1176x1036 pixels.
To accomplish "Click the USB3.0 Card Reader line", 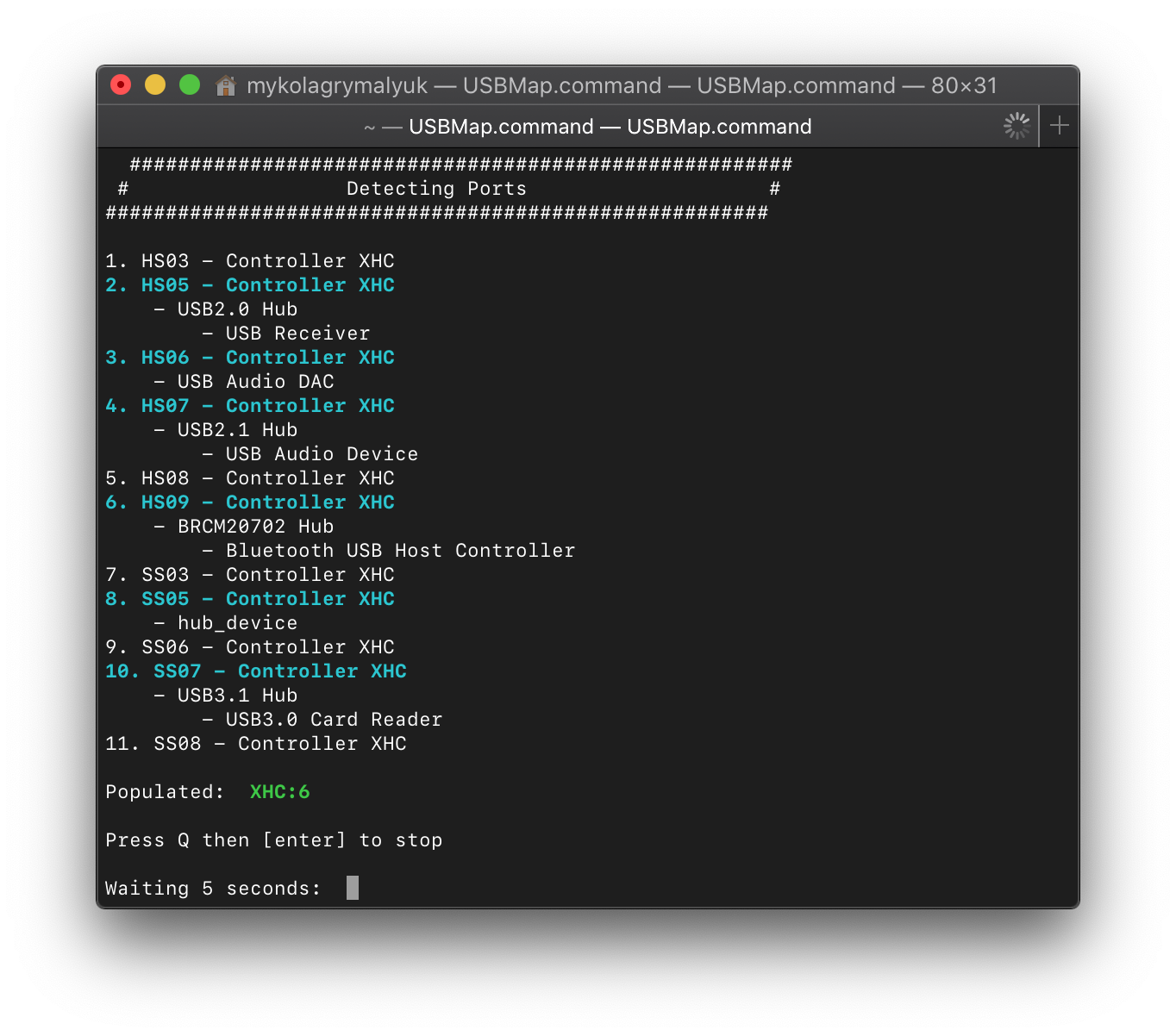I will coord(334,720).
